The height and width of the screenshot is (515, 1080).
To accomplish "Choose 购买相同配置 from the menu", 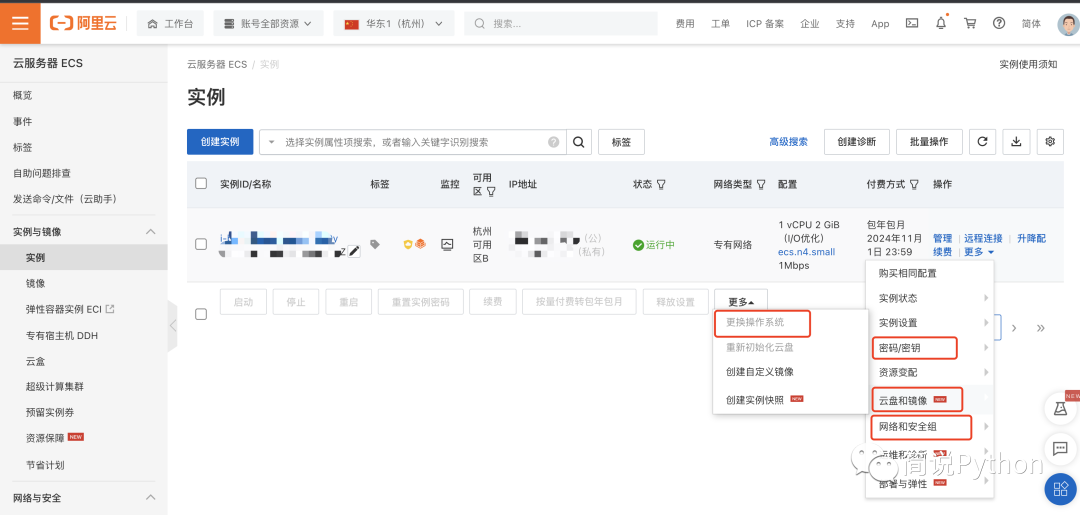I will pos(908,273).
